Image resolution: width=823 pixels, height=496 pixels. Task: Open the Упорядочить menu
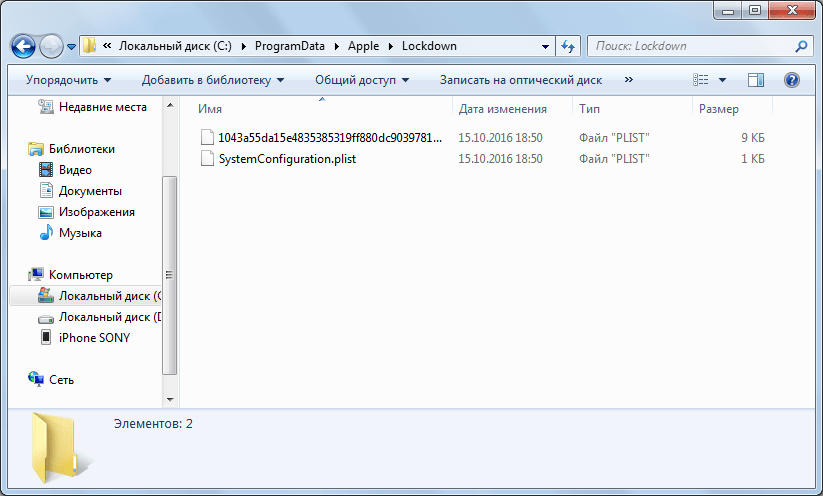click(x=68, y=80)
